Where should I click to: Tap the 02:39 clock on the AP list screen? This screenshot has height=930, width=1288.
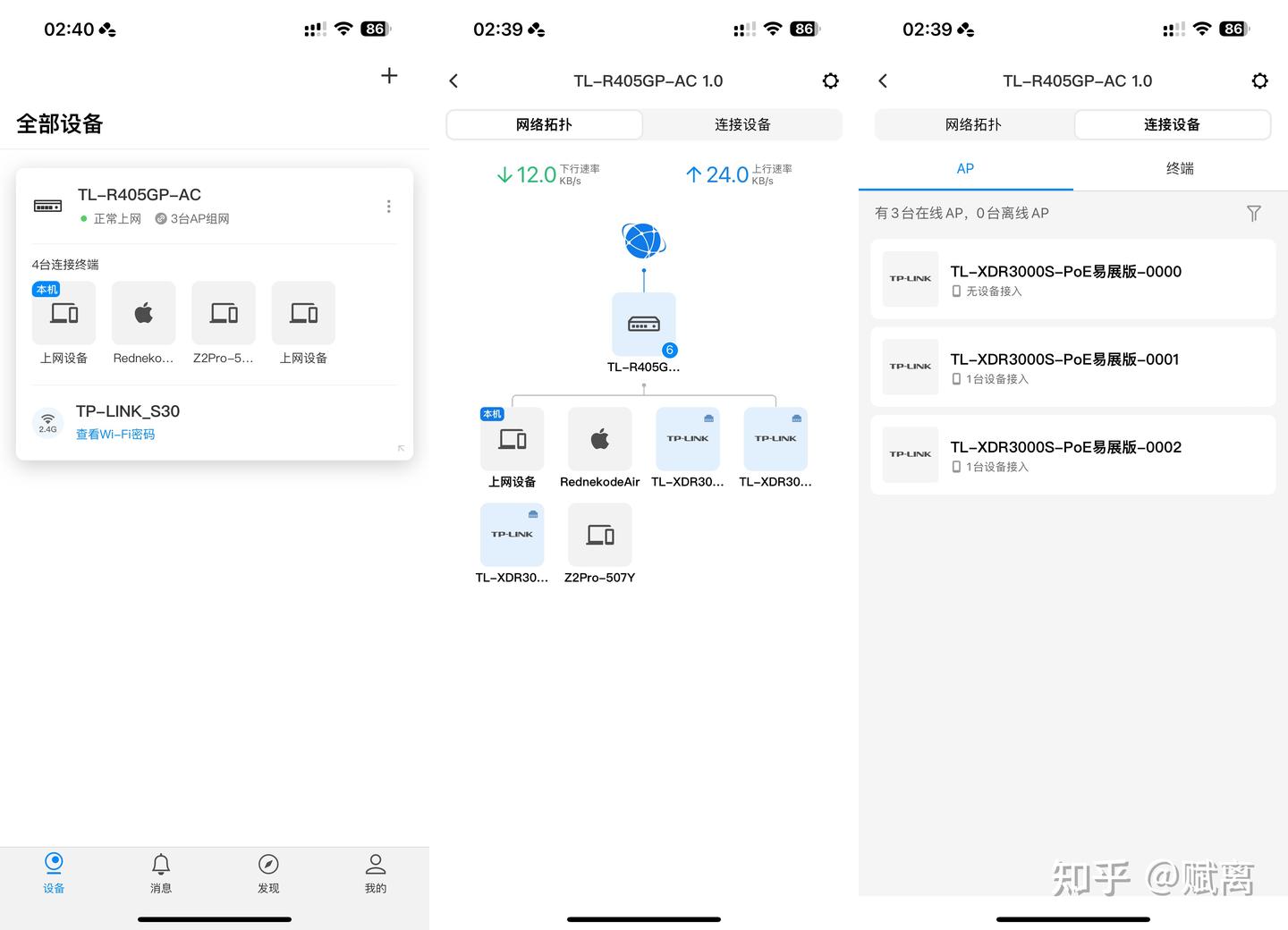pyautogui.click(x=928, y=30)
